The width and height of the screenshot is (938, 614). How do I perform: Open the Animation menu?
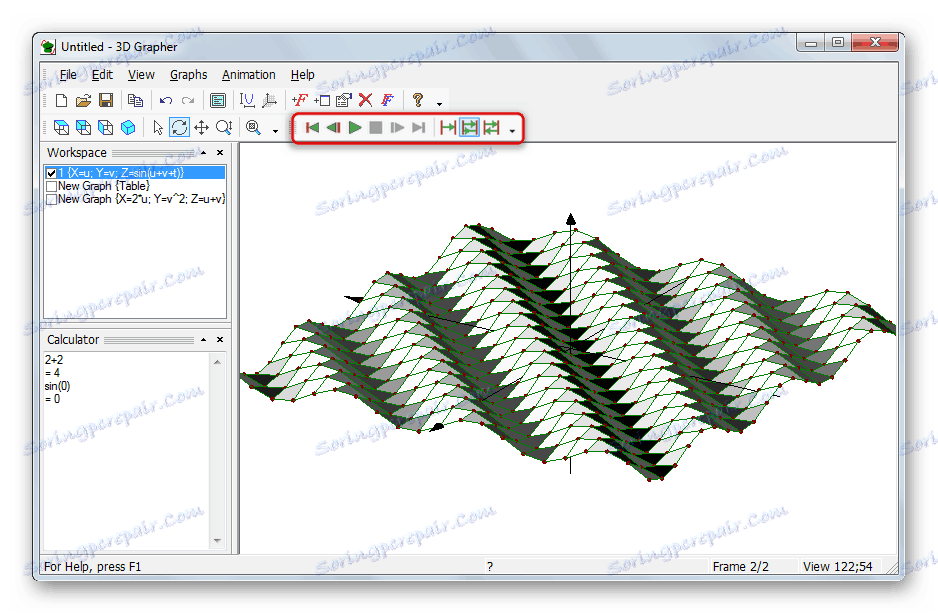tap(249, 75)
